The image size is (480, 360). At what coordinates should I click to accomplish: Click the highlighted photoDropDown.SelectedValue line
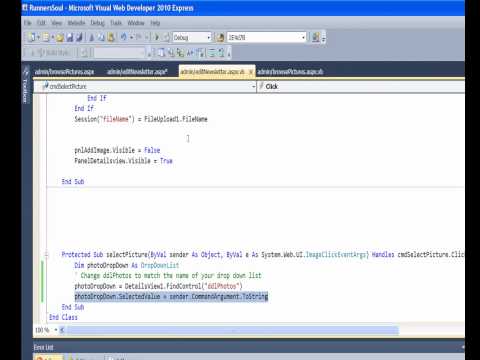click(171, 296)
